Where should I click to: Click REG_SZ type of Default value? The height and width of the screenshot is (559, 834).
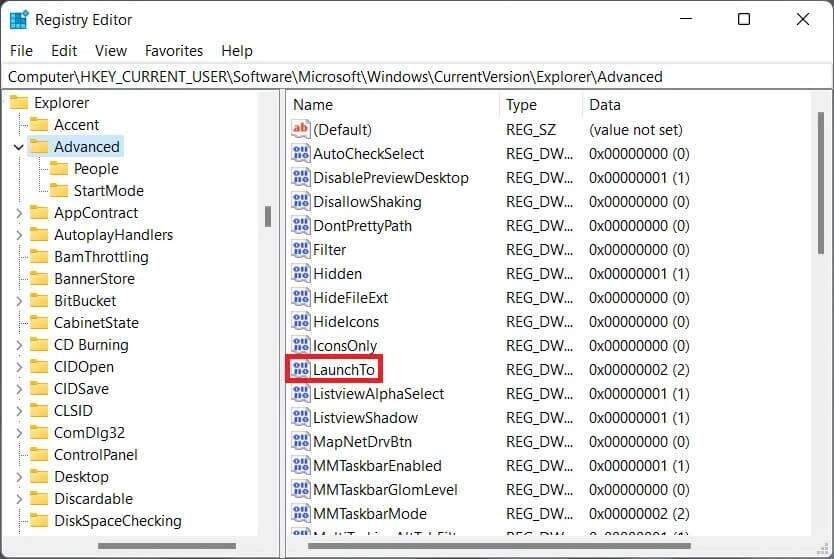[x=531, y=129]
